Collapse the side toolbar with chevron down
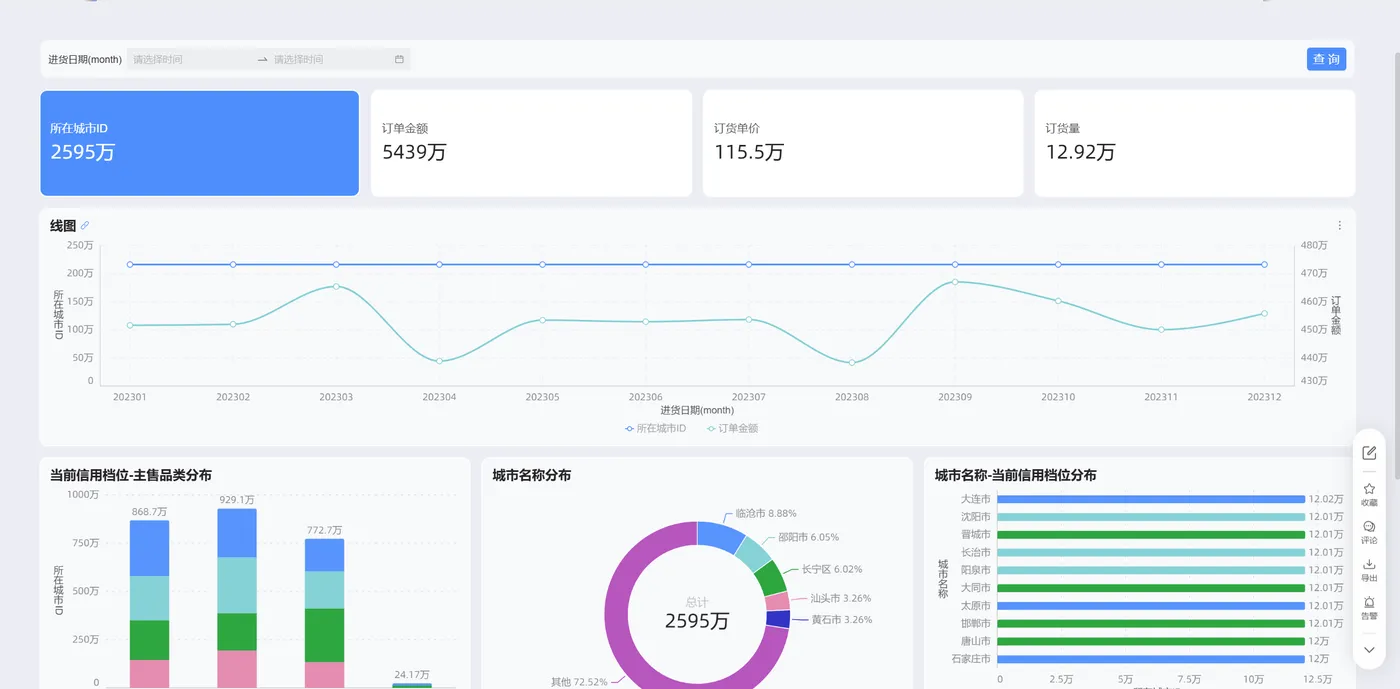 click(1369, 649)
